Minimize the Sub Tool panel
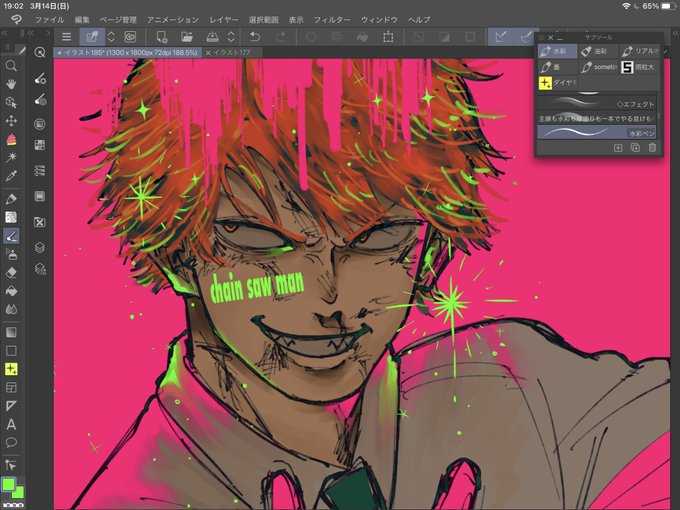 coord(560,38)
